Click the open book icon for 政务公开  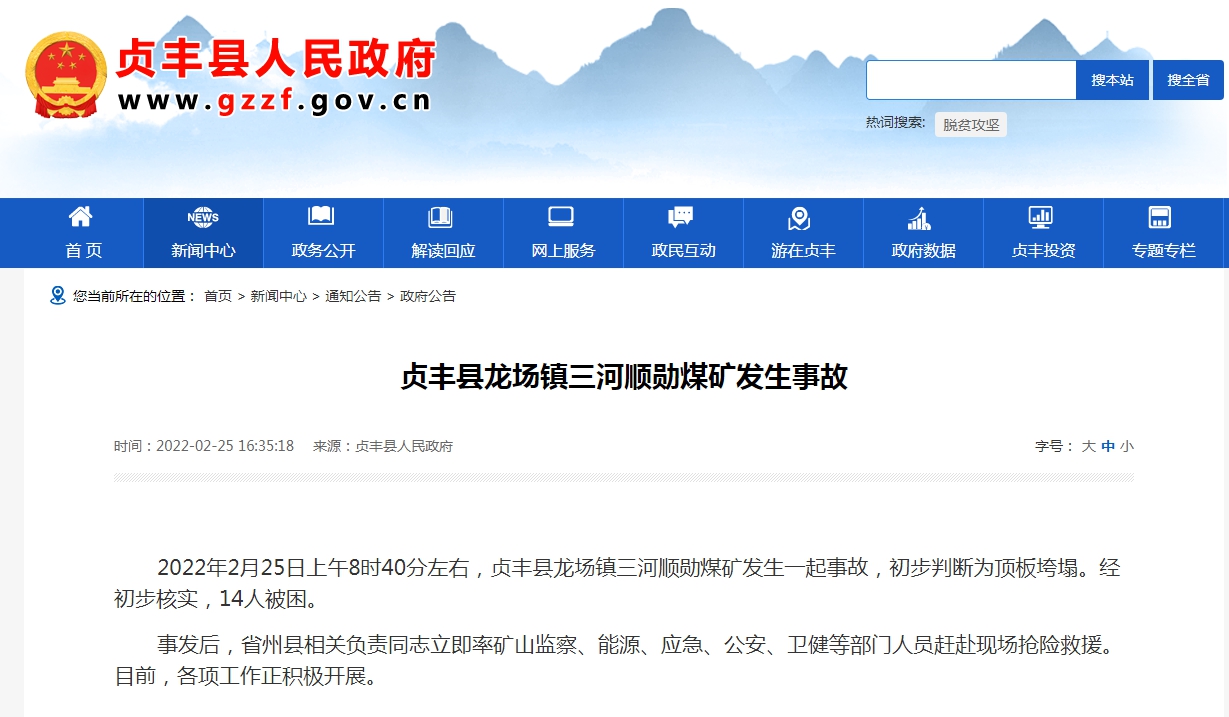click(x=321, y=217)
